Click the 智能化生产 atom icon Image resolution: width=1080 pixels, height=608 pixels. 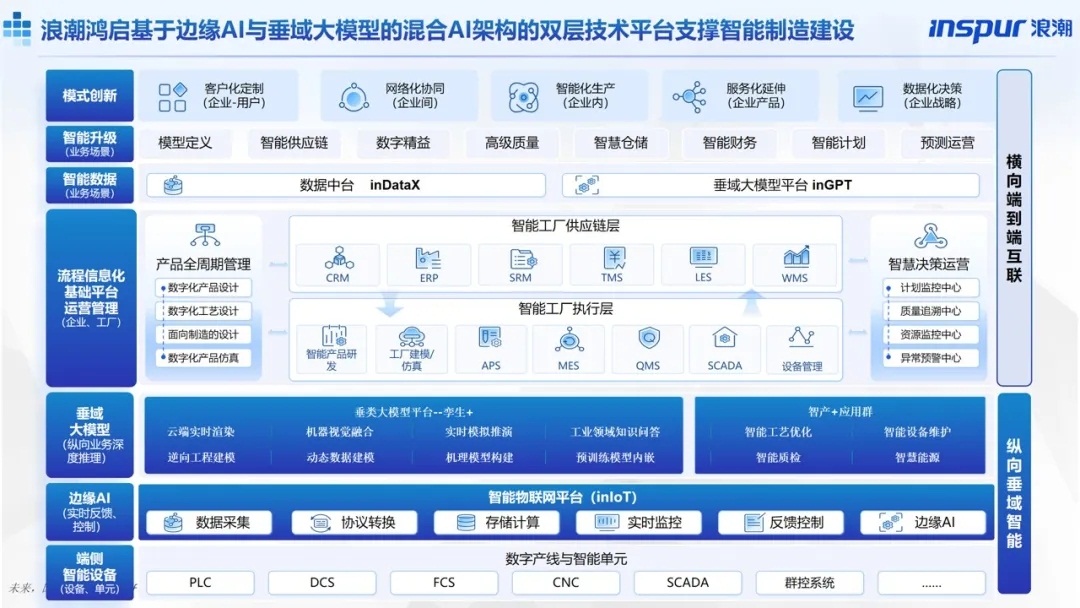pos(523,97)
